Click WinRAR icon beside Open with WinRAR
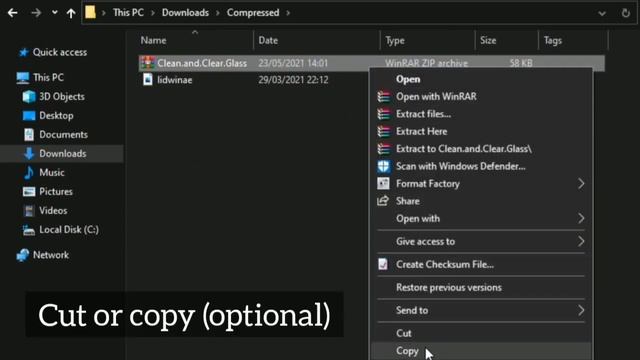 pos(383,97)
